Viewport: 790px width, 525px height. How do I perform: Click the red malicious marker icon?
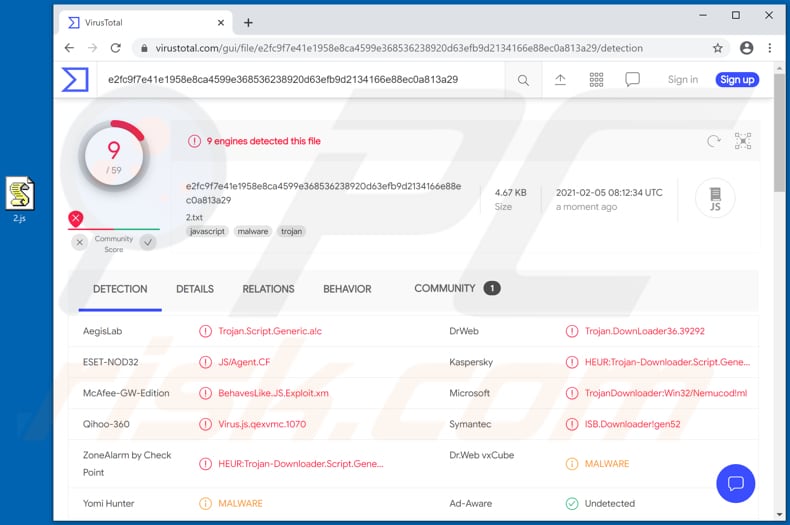(76, 219)
